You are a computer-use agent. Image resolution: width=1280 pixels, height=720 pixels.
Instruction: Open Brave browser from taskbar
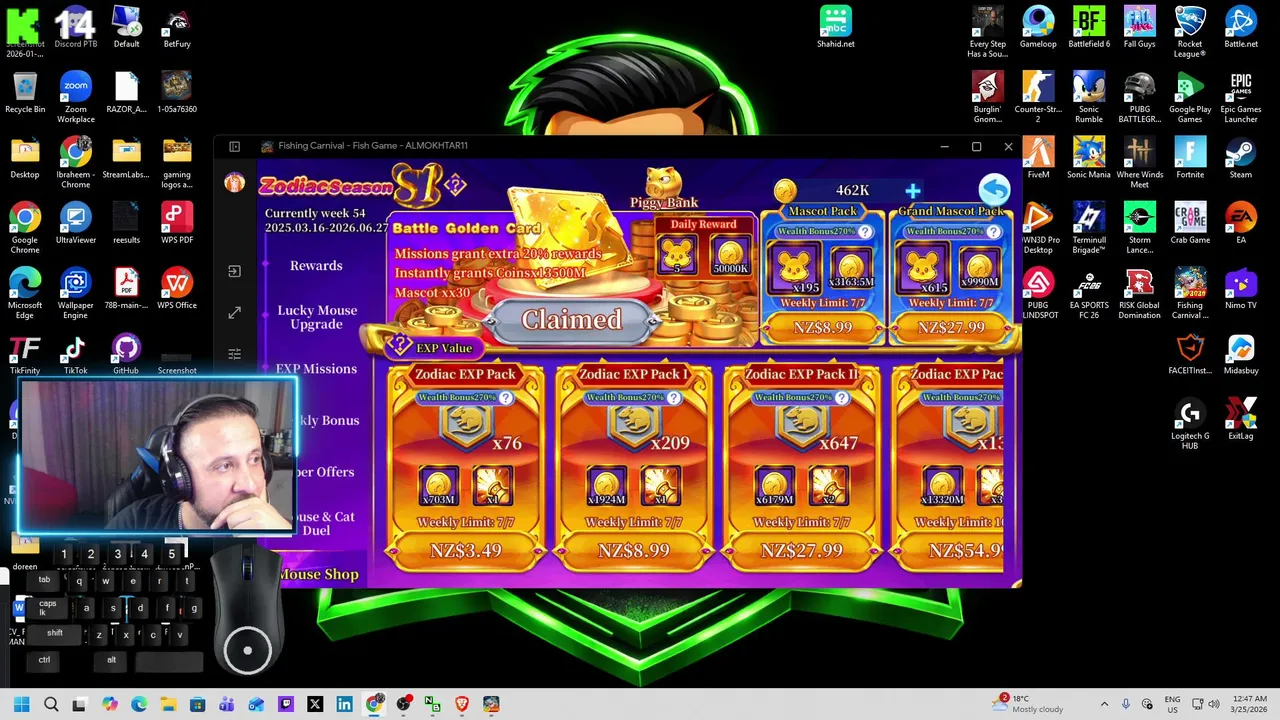[x=461, y=704]
